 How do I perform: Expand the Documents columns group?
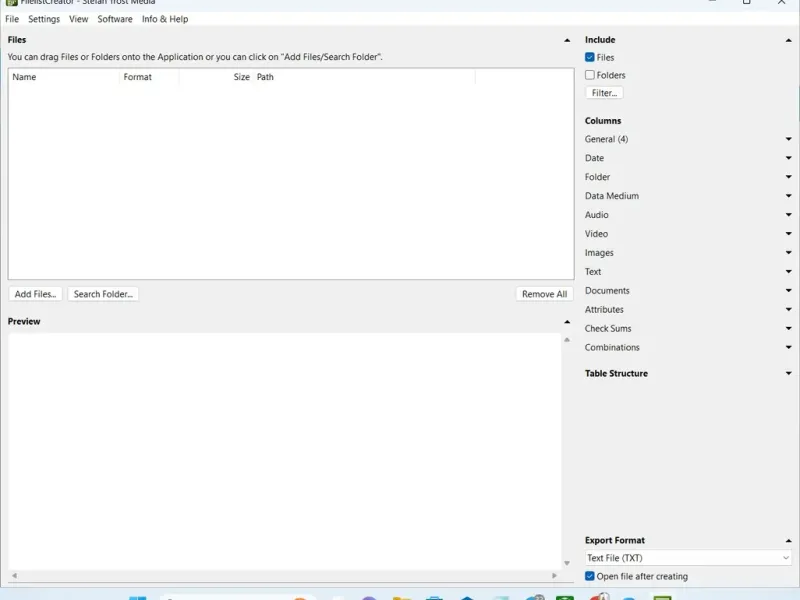coord(788,290)
